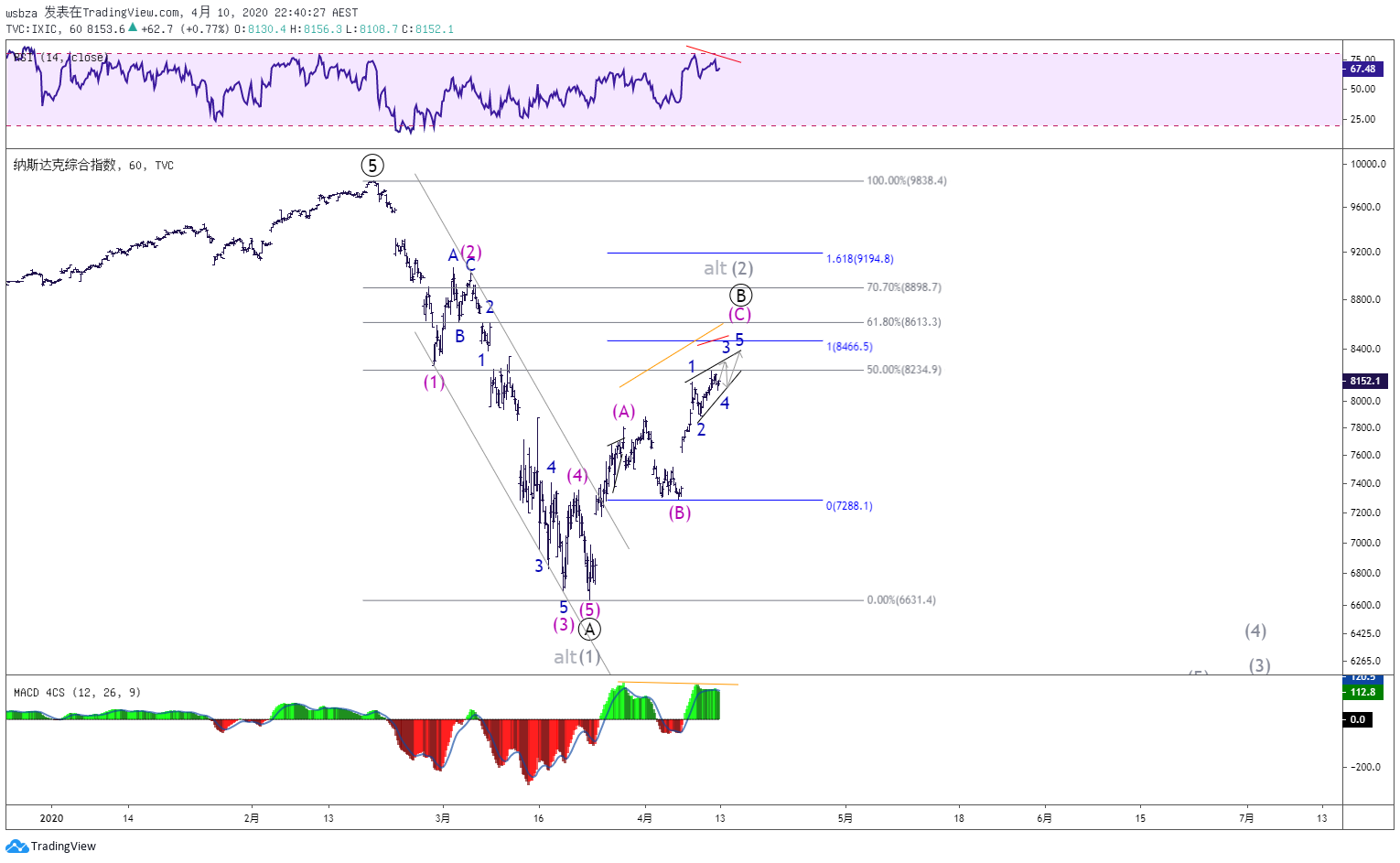Click the black 0.0 MACD value tag
This screenshot has height=863, width=1400.
click(1357, 719)
